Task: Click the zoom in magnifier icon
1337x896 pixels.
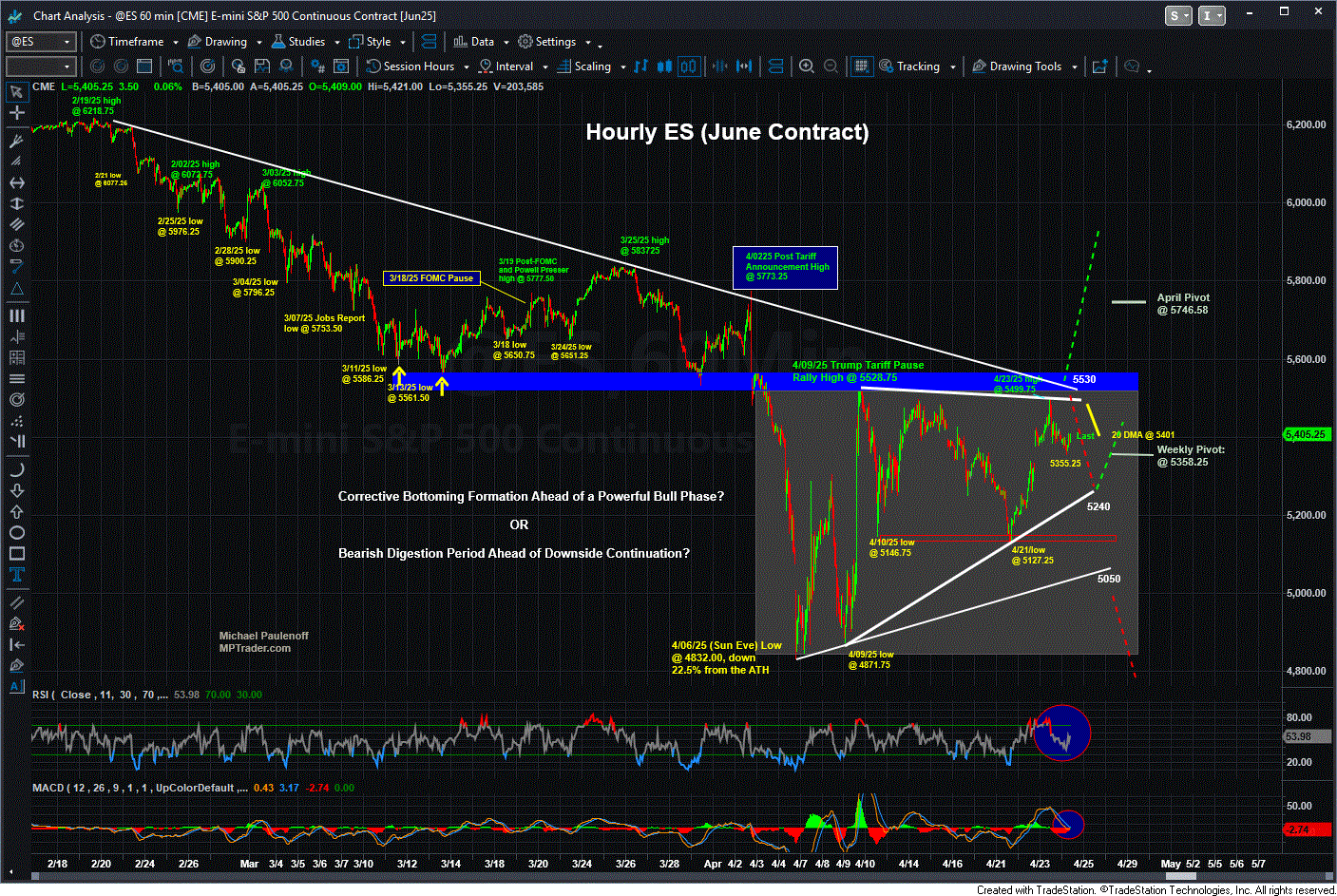Action: (807, 67)
